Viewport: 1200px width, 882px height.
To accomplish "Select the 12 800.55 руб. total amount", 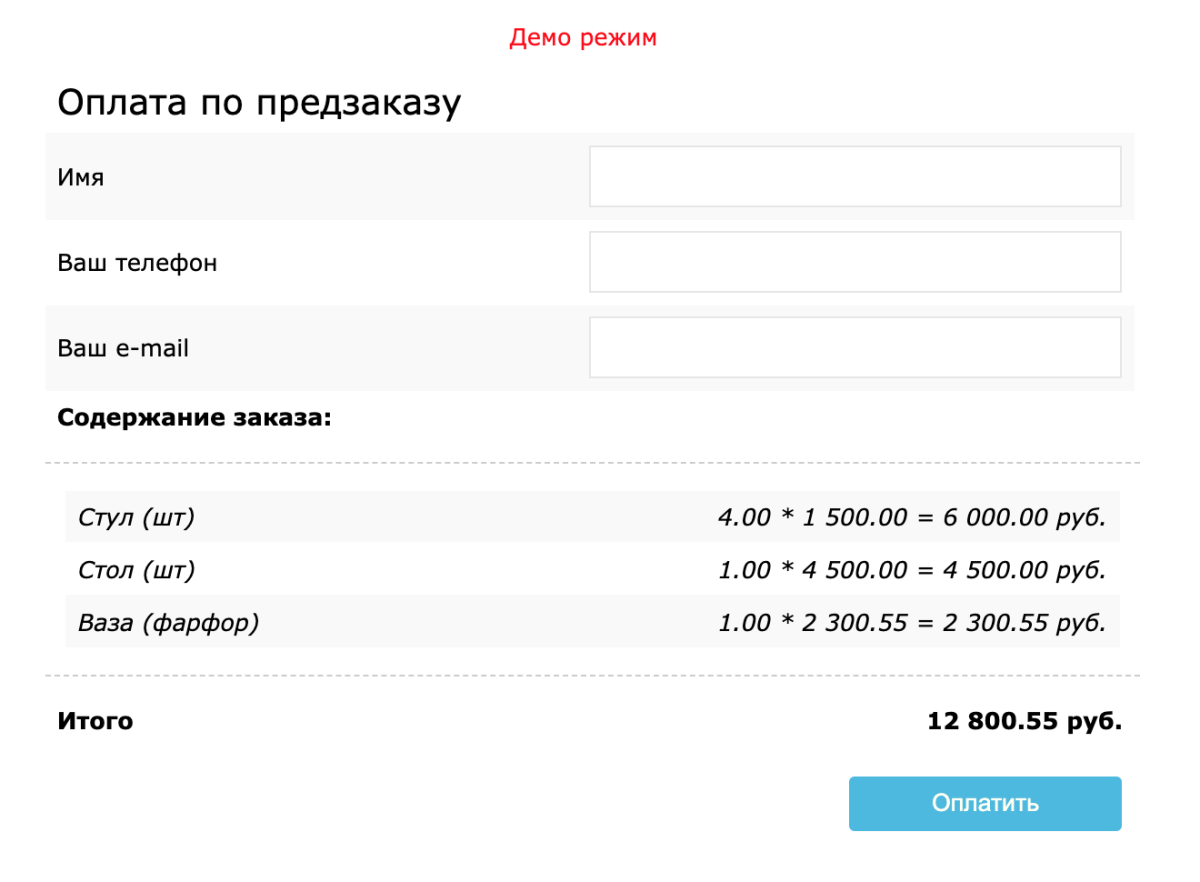I will [1024, 720].
